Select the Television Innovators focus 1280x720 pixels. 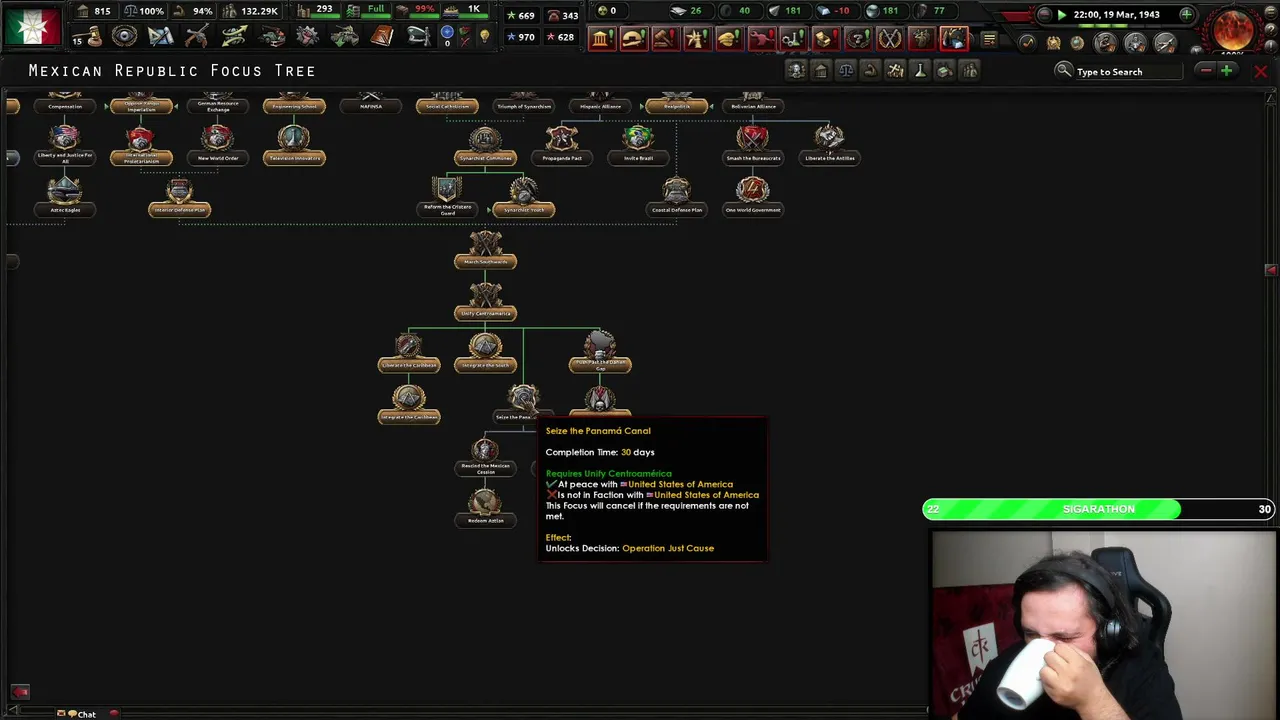(x=294, y=145)
